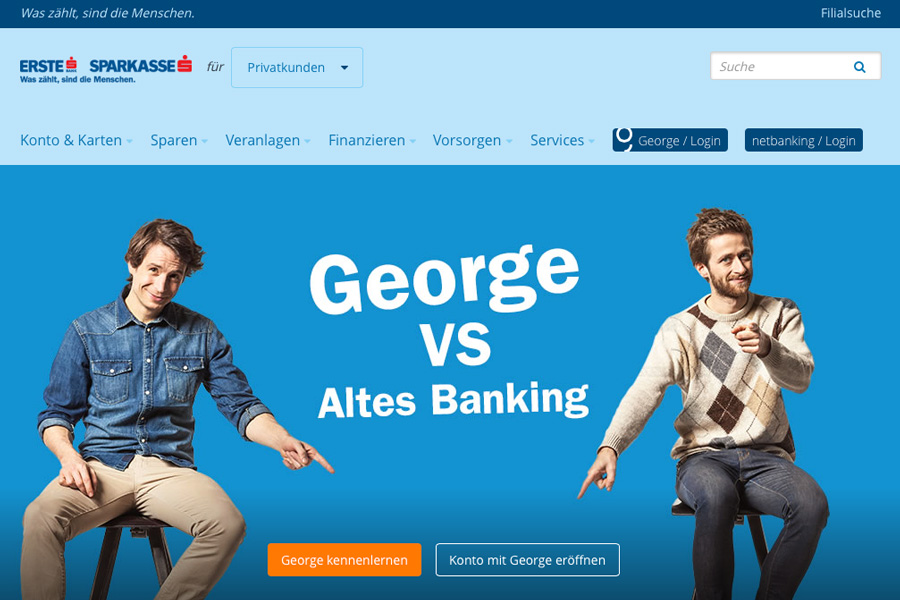Open the Filialsuche link
This screenshot has height=600, width=900.
coord(851,13)
